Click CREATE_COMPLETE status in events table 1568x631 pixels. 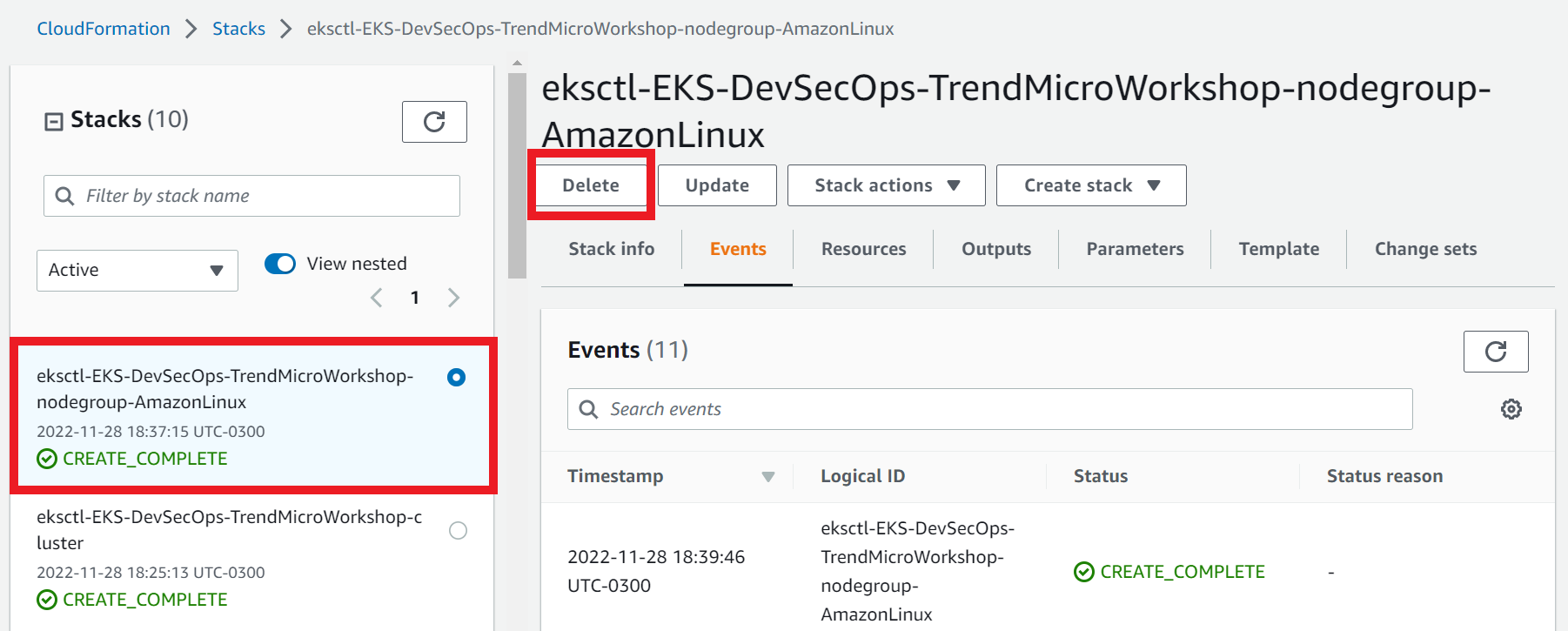(x=1169, y=572)
